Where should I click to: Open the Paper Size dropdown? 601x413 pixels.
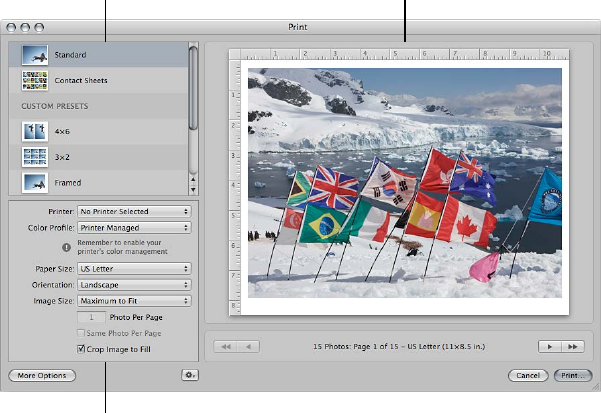pos(134,269)
